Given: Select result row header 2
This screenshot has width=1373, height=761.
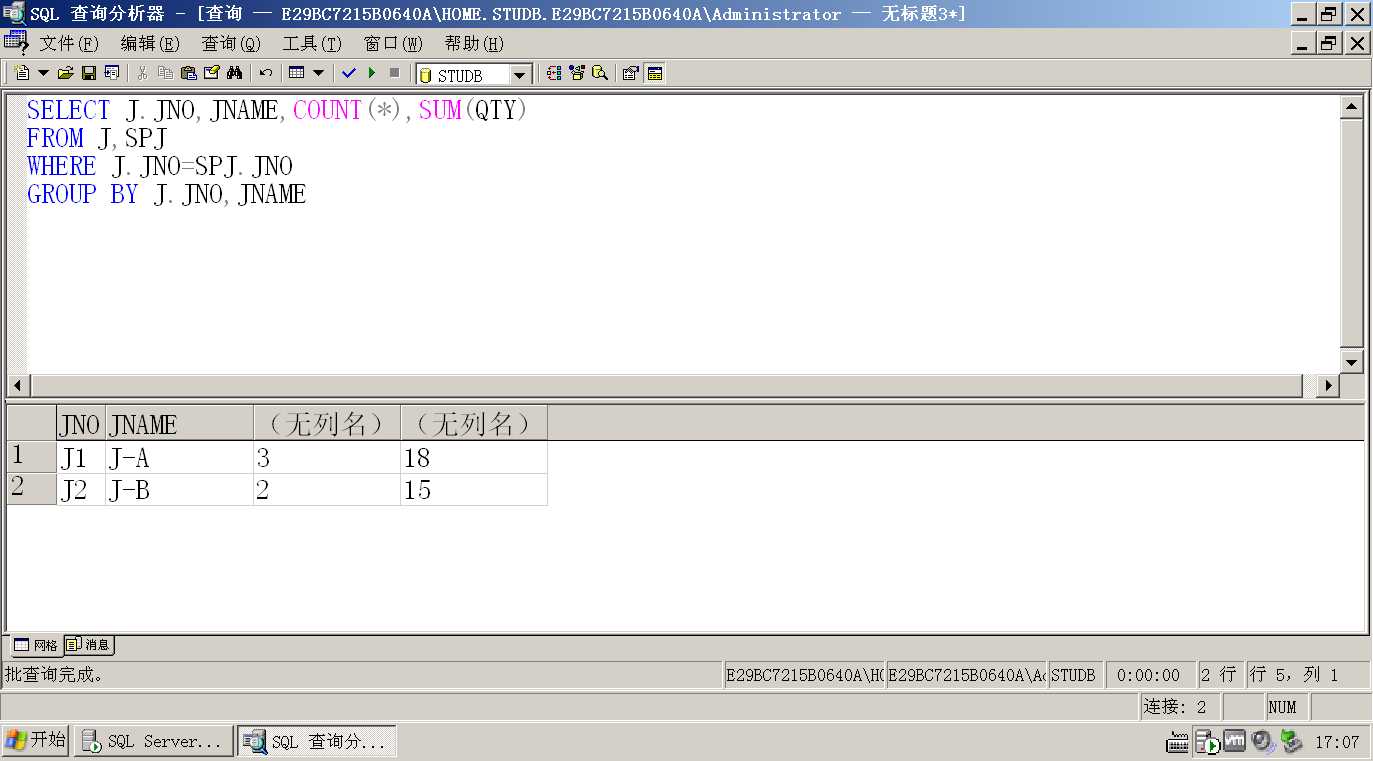Looking at the screenshot, I should coord(31,488).
